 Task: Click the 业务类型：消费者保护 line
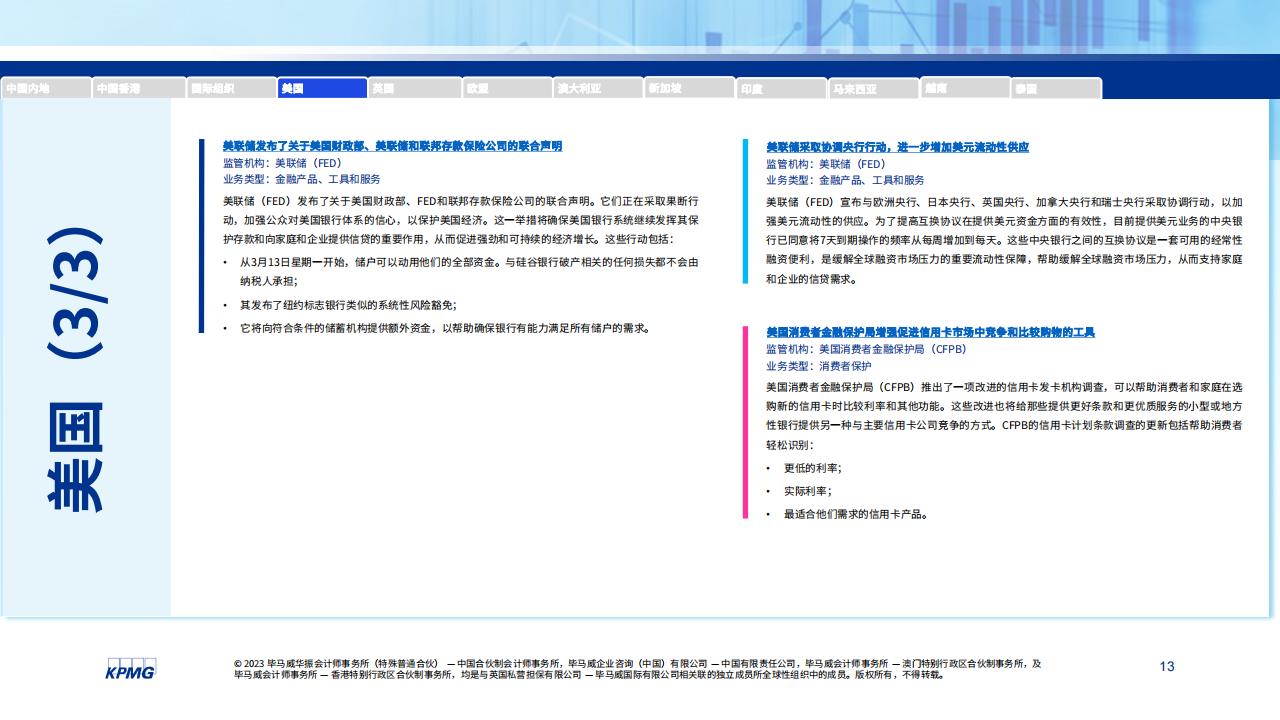click(818, 366)
